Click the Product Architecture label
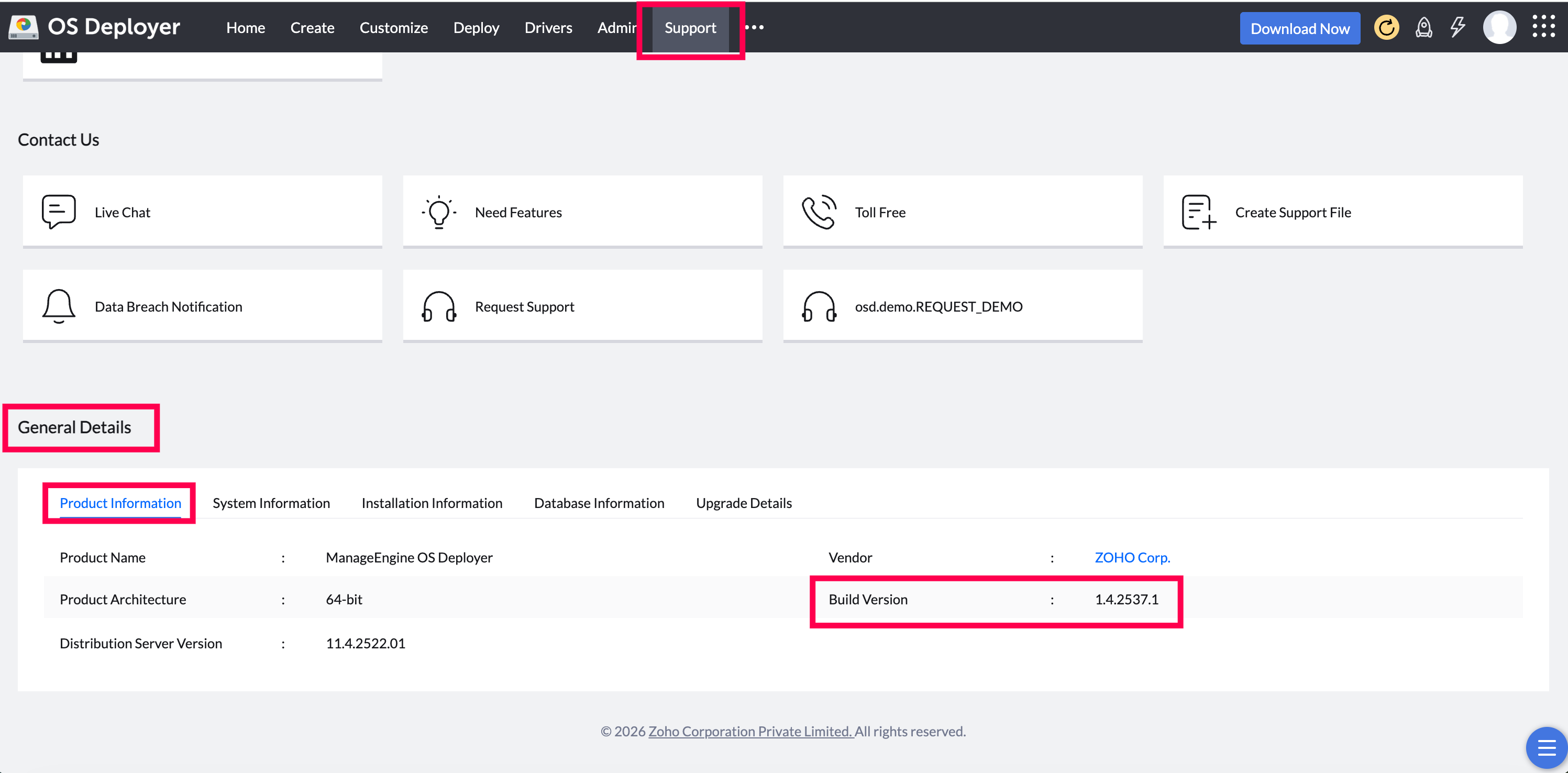 tap(123, 599)
